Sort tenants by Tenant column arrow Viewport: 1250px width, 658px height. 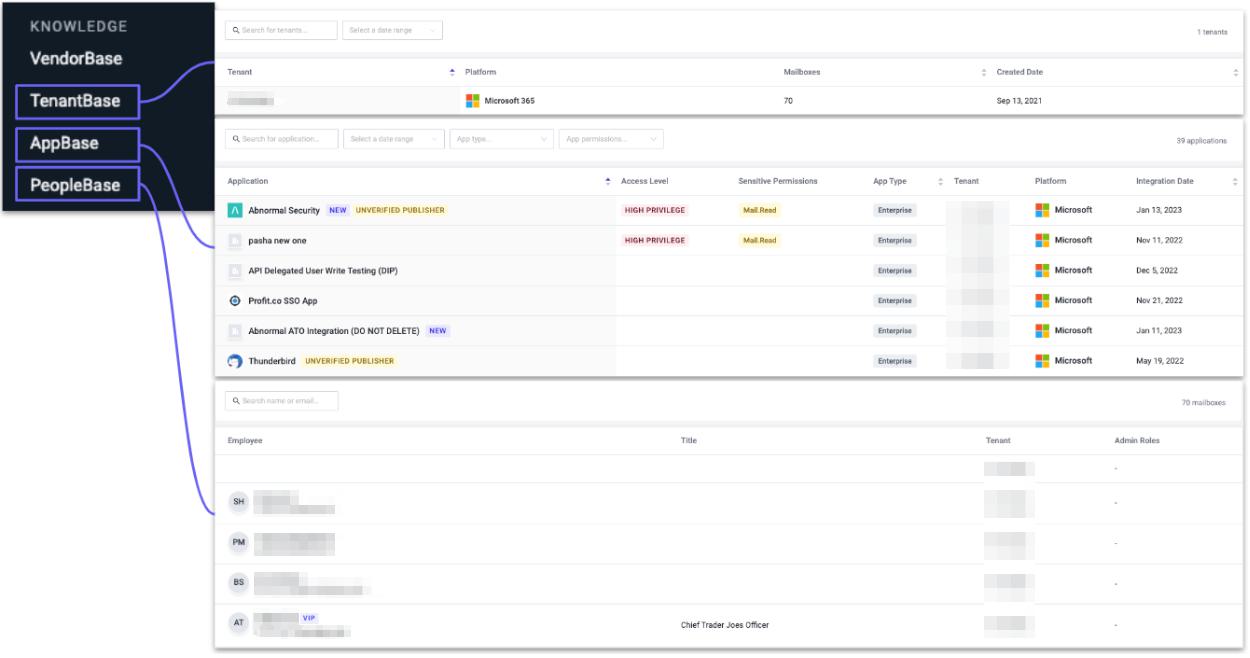pyautogui.click(x=452, y=72)
